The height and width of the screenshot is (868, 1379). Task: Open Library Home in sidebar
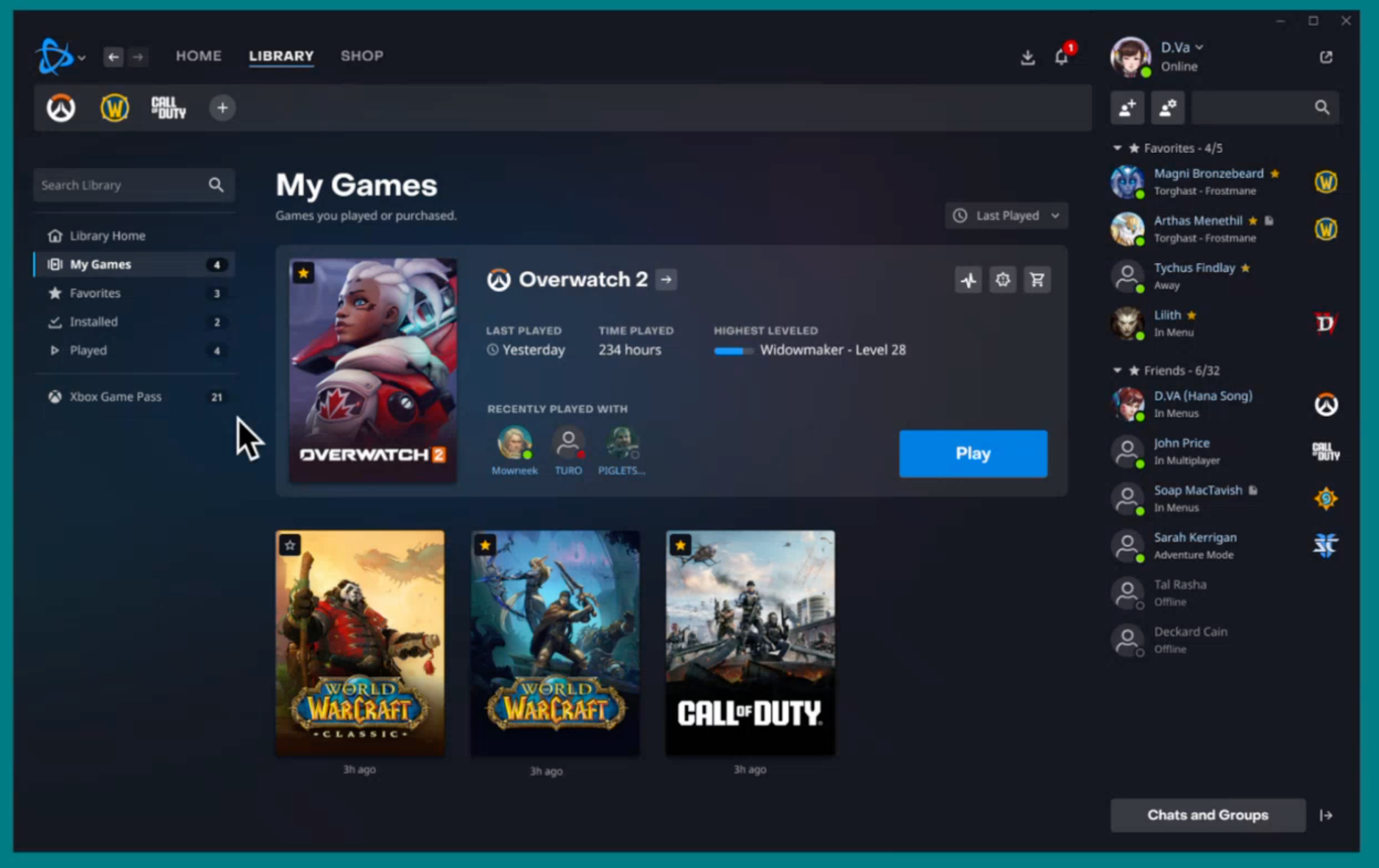[134, 236]
